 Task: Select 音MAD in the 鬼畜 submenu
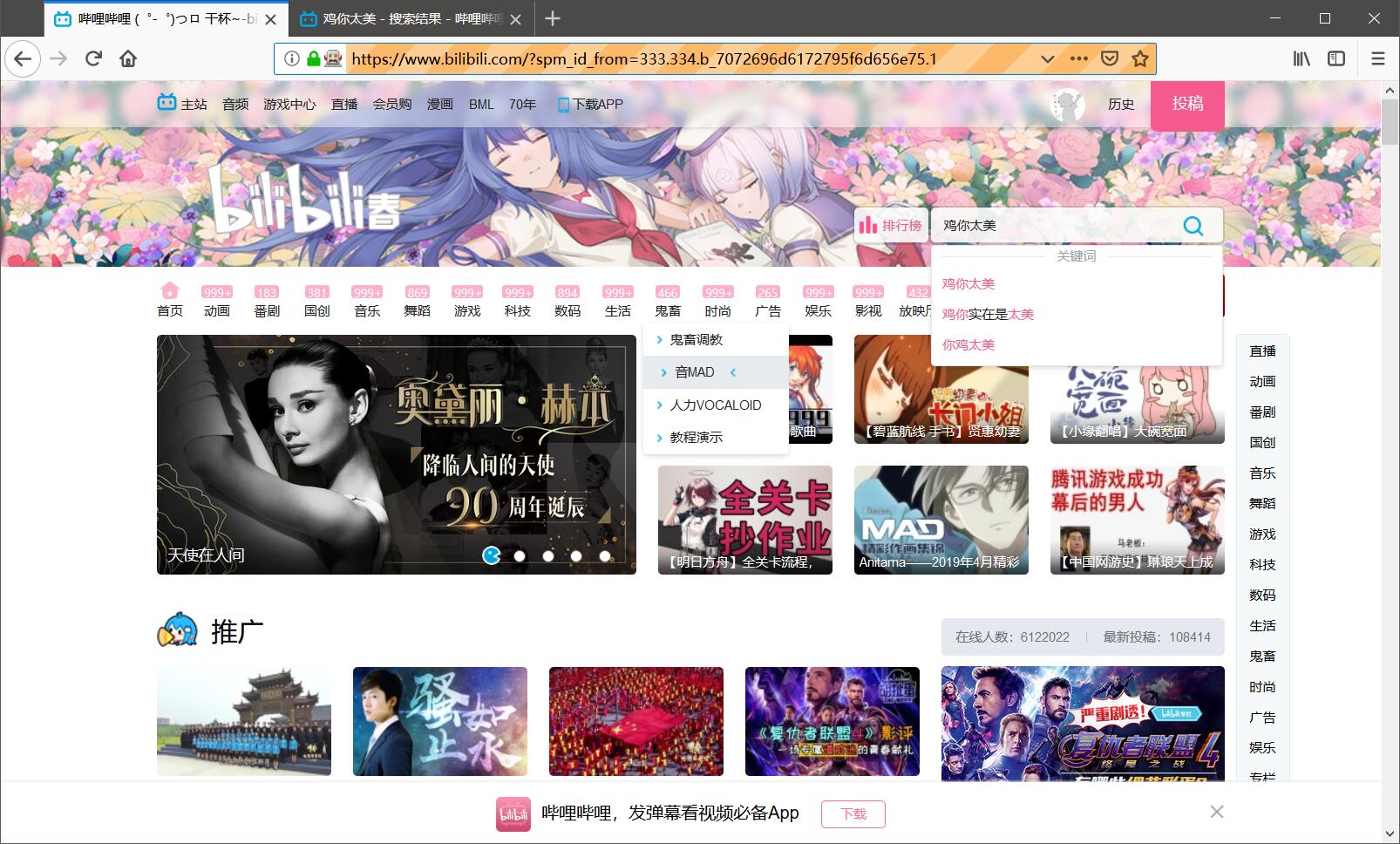[x=695, y=372]
